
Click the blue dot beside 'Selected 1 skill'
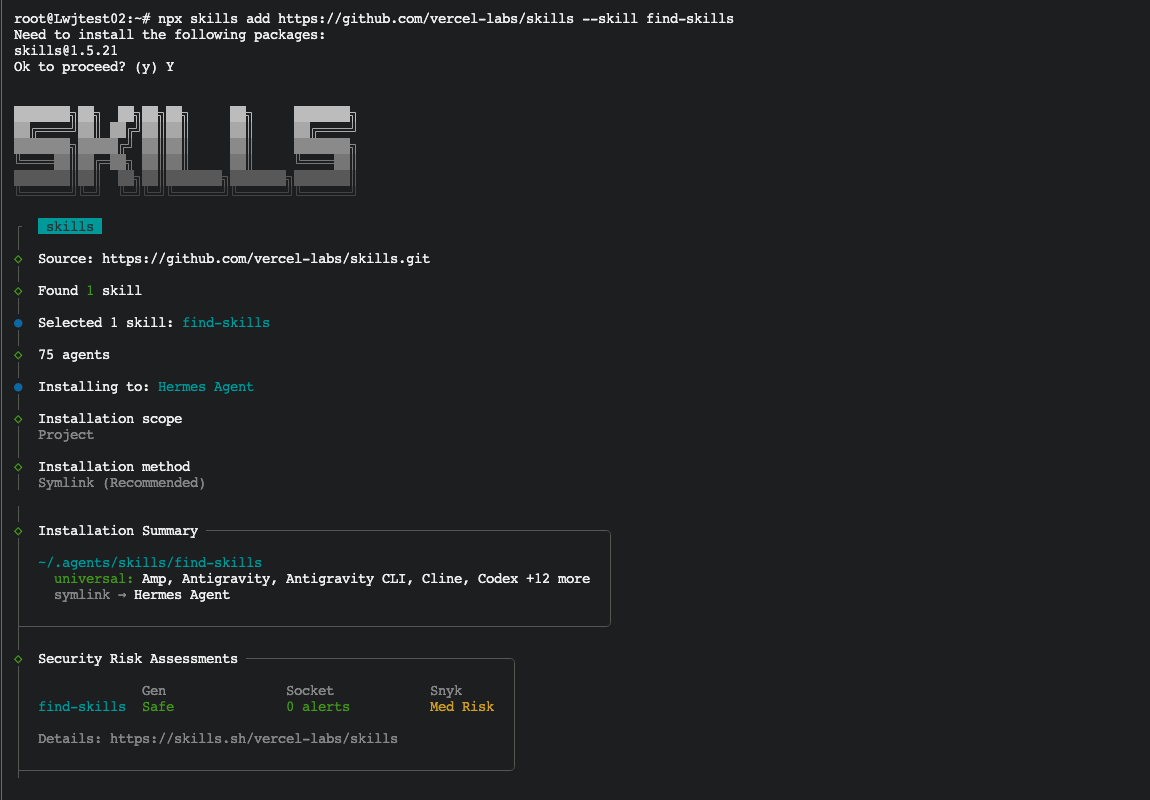click(x=18, y=323)
